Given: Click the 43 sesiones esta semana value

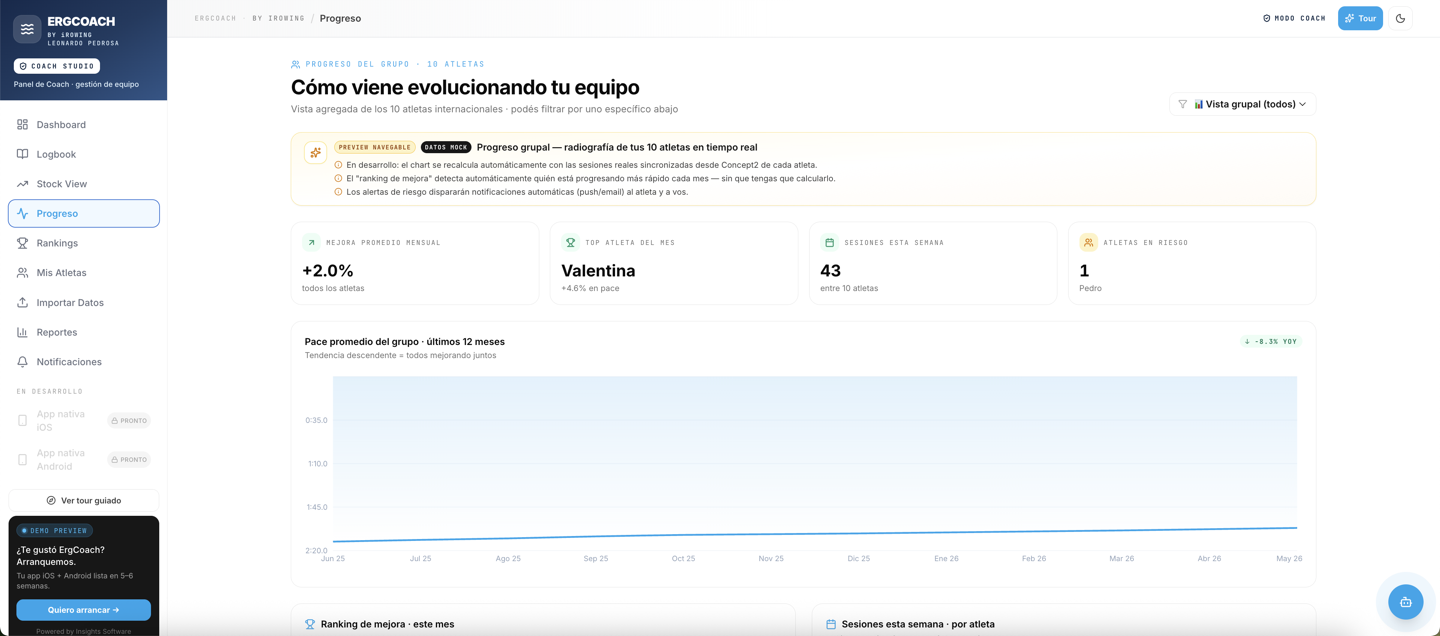Looking at the screenshot, I should [830, 271].
